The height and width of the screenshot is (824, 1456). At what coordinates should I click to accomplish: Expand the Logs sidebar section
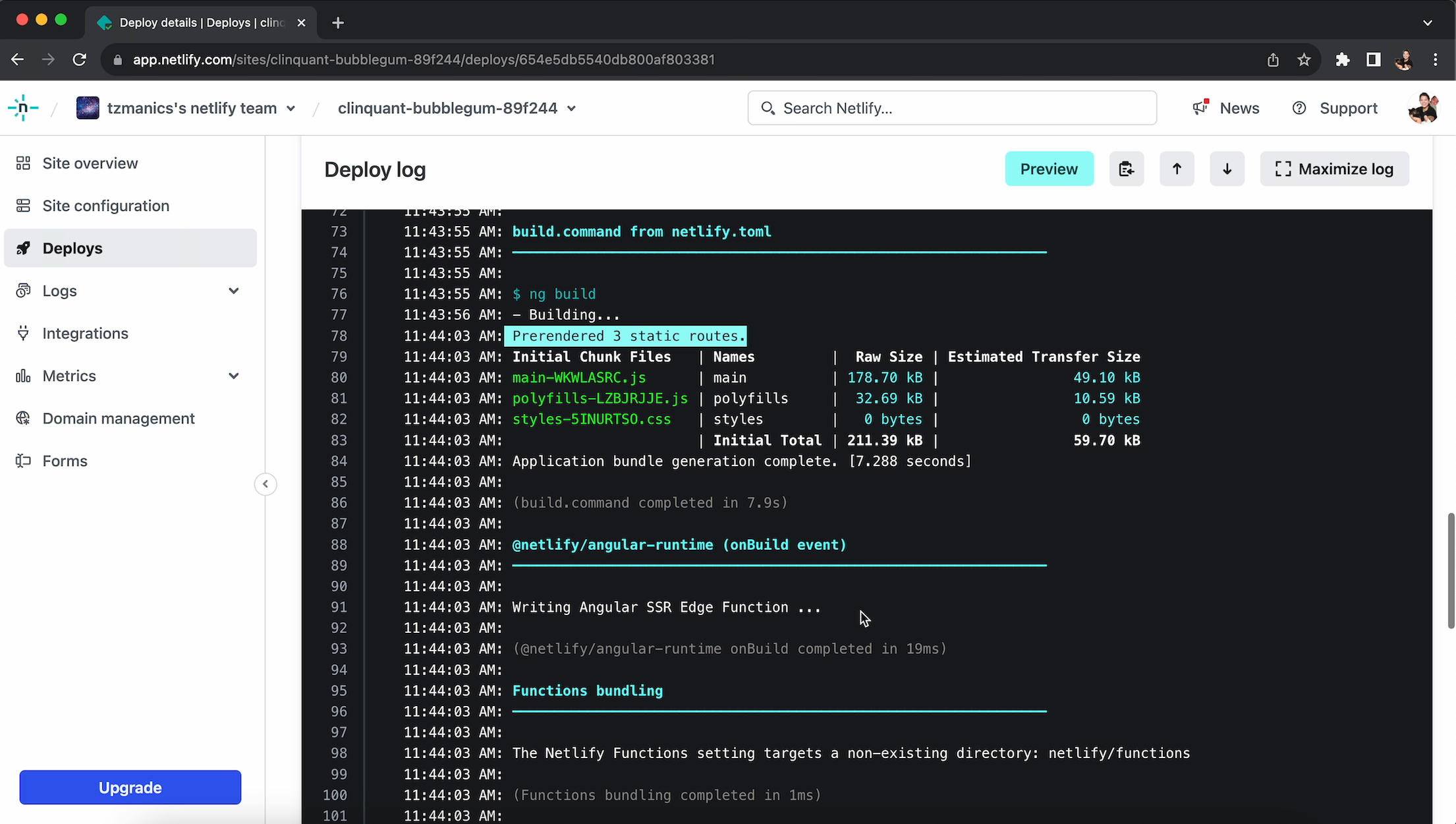(233, 291)
